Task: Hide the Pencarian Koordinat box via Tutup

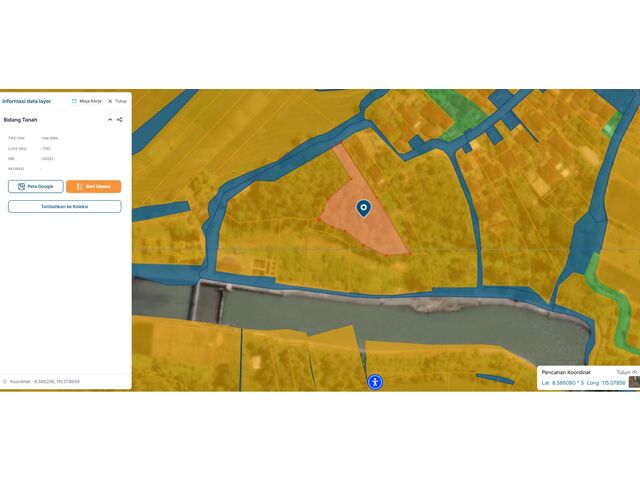Action: tap(625, 371)
